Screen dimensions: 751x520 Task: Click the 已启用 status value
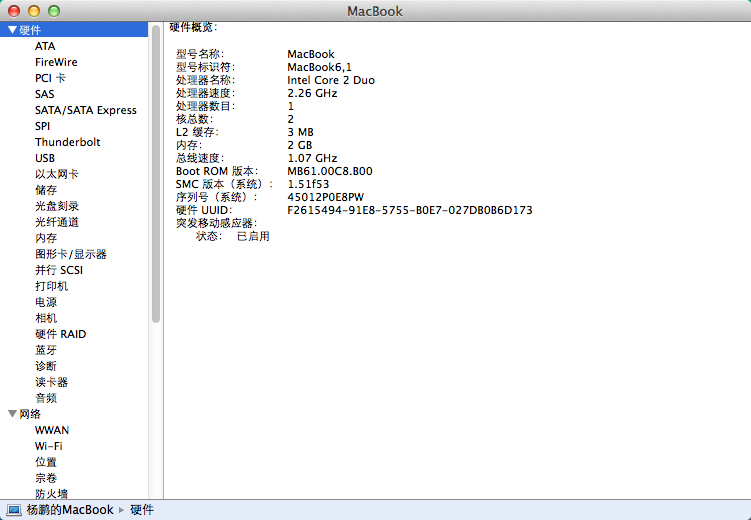click(x=253, y=236)
